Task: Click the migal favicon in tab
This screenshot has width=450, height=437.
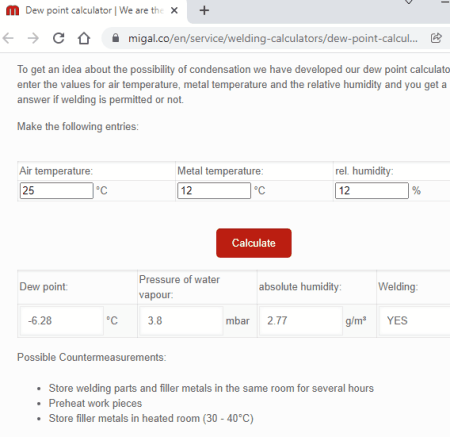Action: pyautogui.click(x=13, y=11)
